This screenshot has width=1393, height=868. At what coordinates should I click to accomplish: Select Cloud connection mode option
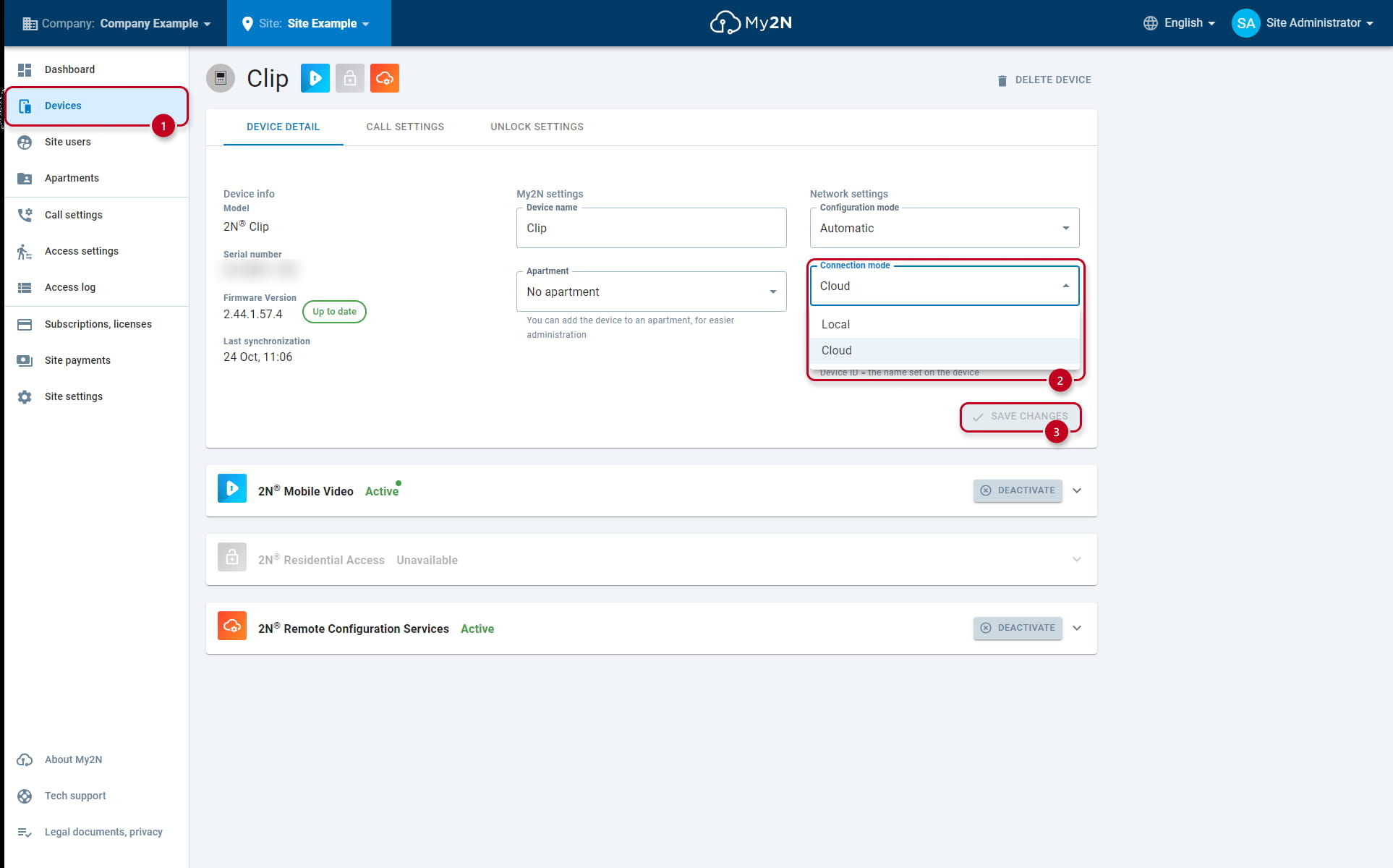click(x=945, y=351)
